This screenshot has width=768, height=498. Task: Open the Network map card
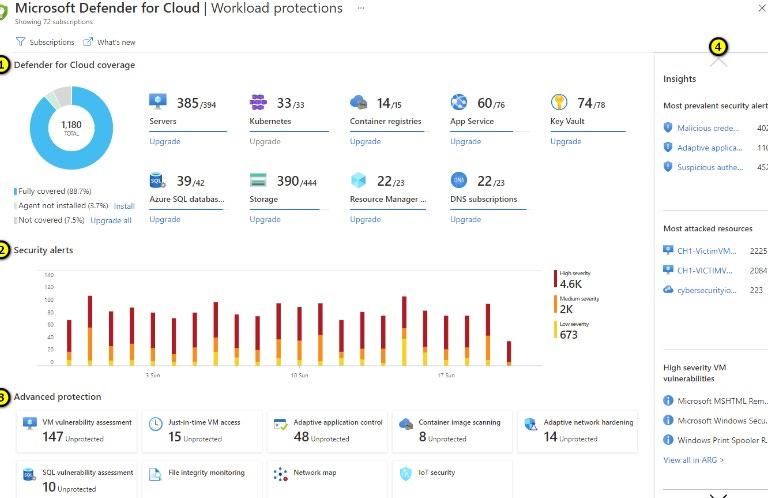click(328, 480)
